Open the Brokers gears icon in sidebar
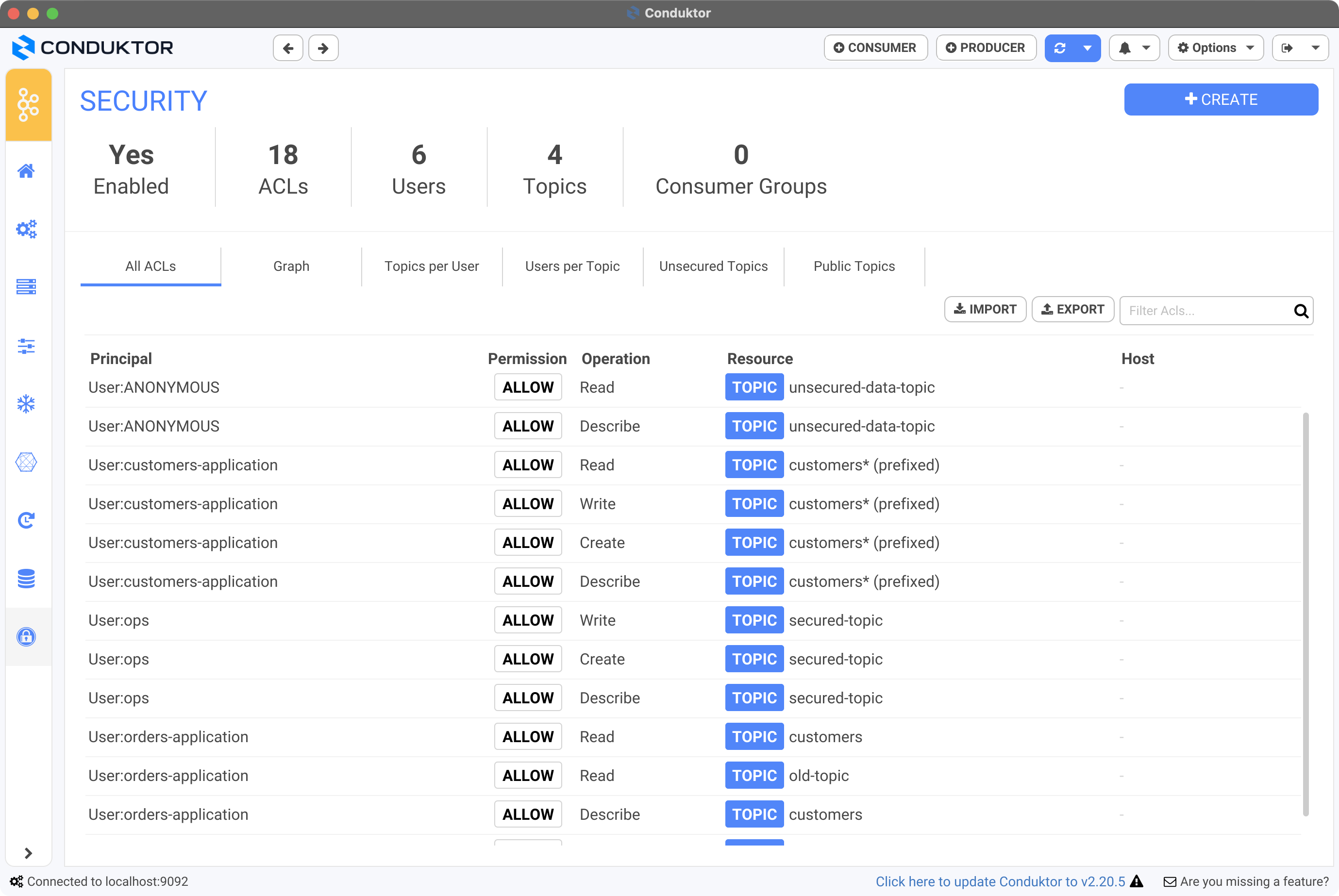1339x896 pixels. [x=26, y=229]
